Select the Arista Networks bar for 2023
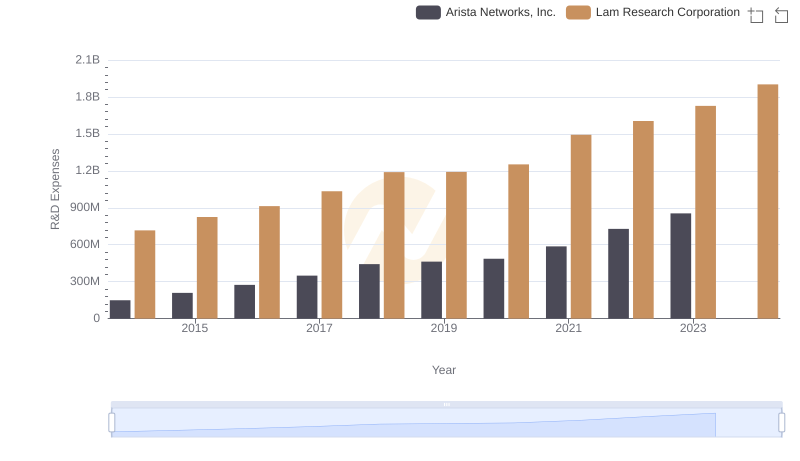This screenshot has height=461, width=800. [680, 265]
